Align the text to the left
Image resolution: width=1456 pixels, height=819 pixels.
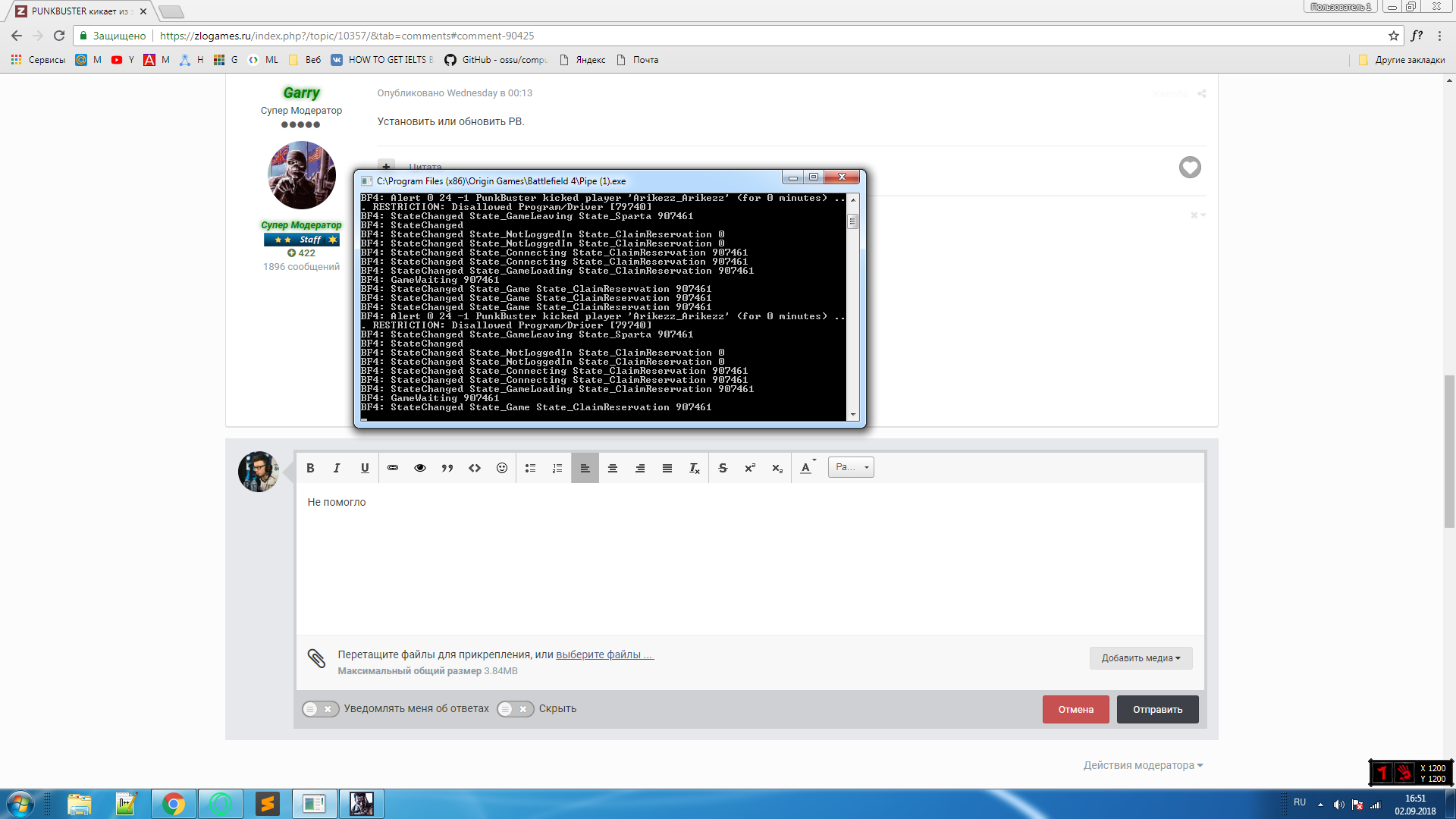point(585,468)
